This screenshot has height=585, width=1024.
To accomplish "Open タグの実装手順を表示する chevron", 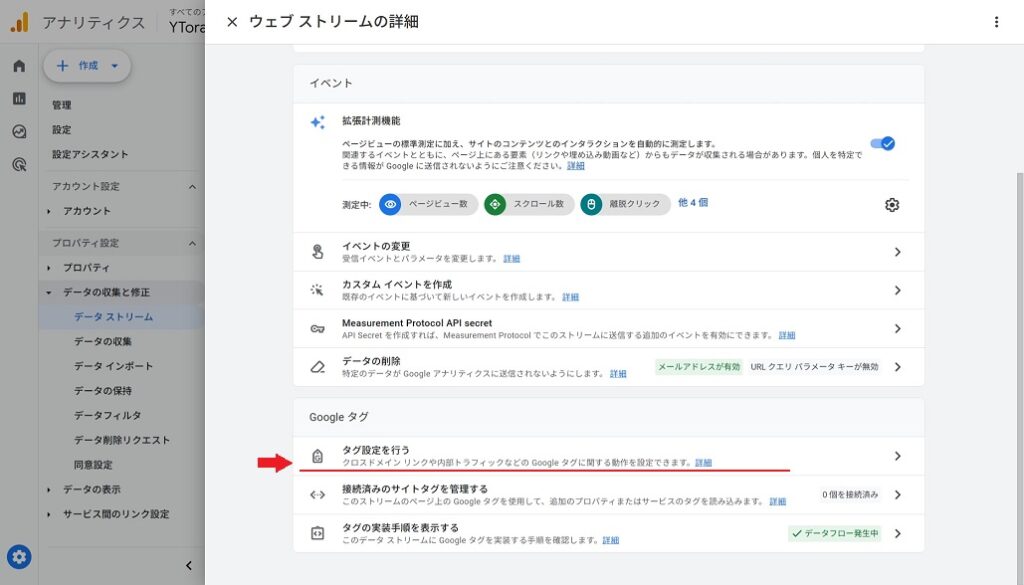I will click(897, 533).
